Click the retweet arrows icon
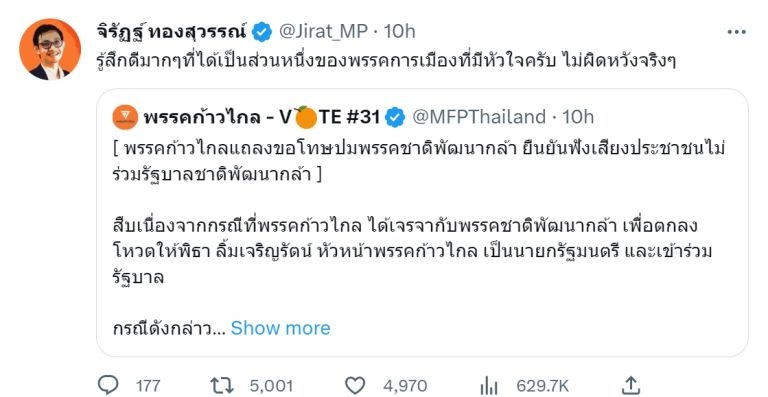This screenshot has height=397, width=768. tap(222, 386)
